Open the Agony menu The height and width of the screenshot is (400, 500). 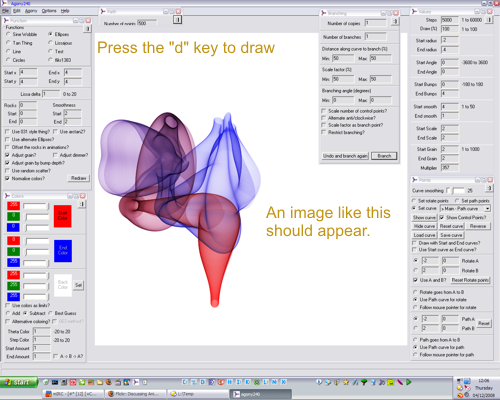pyautogui.click(x=31, y=11)
